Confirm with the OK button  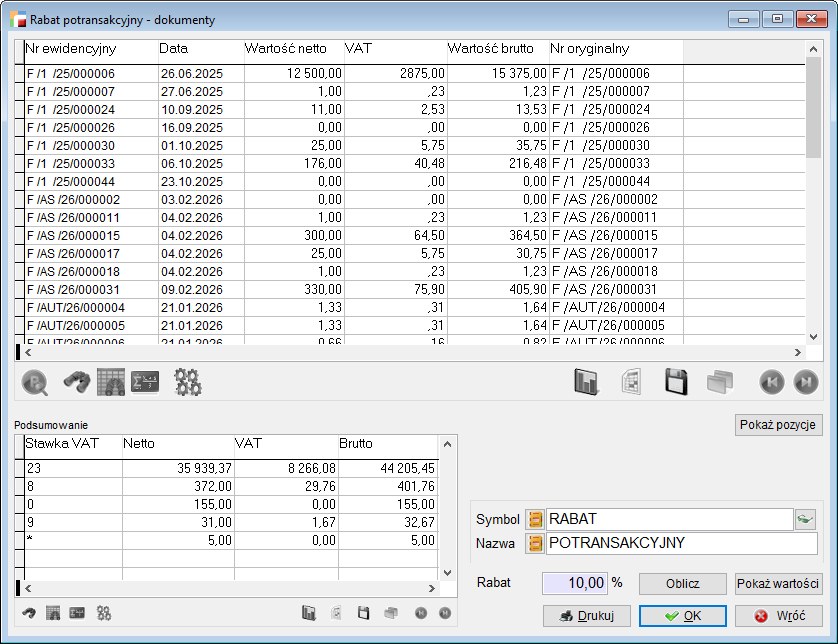682,616
